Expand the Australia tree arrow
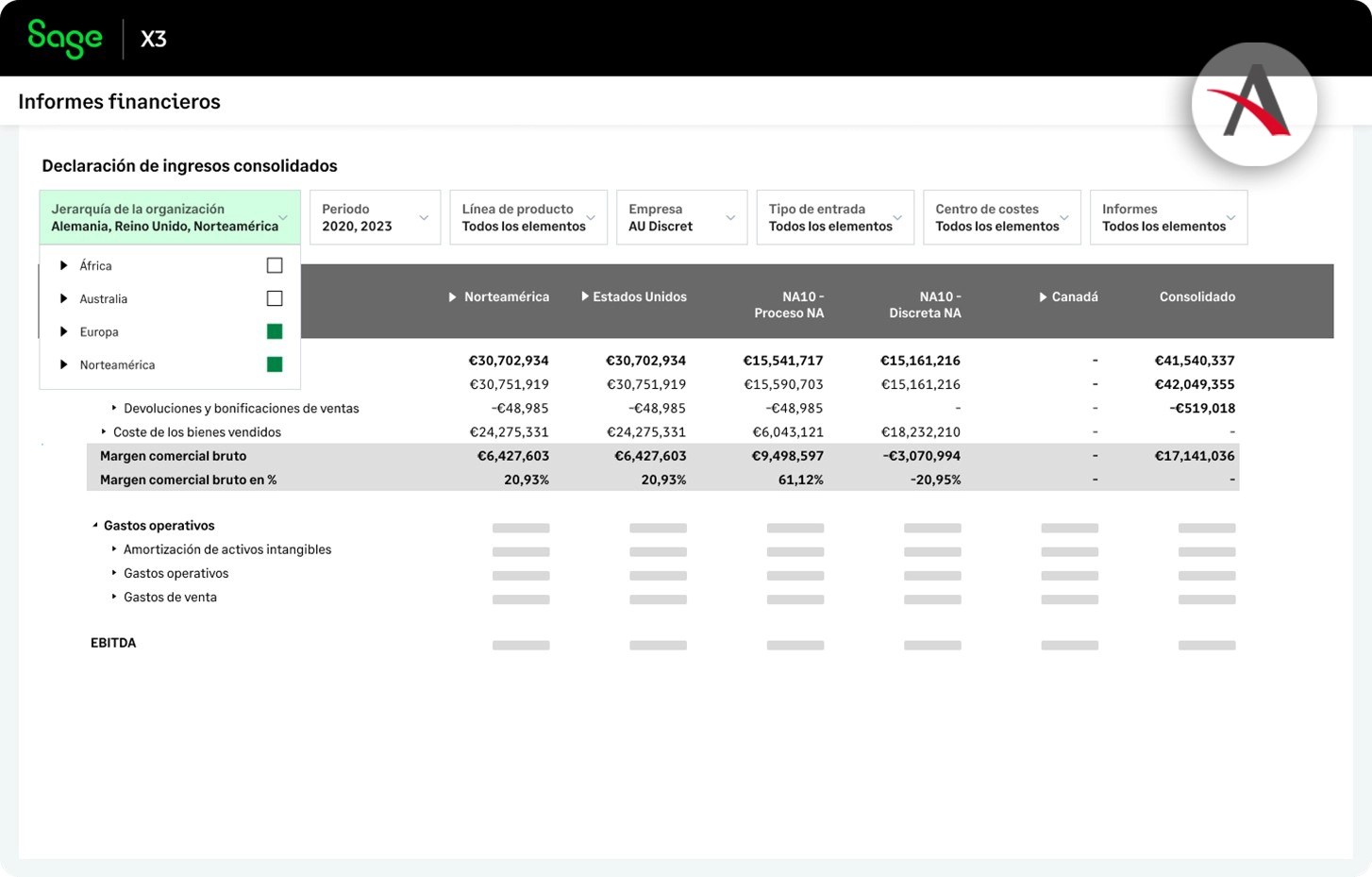This screenshot has height=877, width=1372. click(63, 299)
